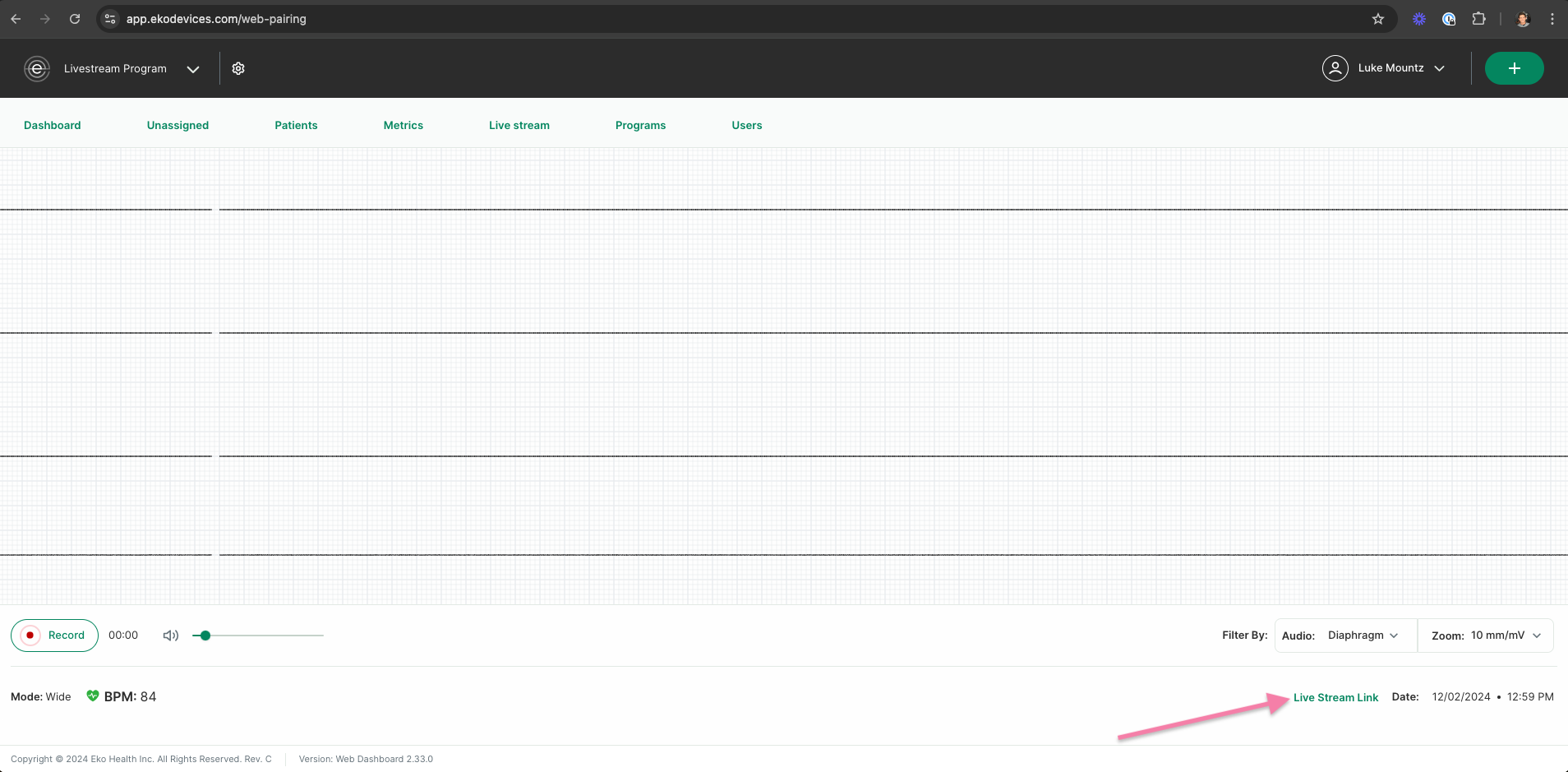
Task: Click the Eko Health copyright text
Action: tap(141, 759)
